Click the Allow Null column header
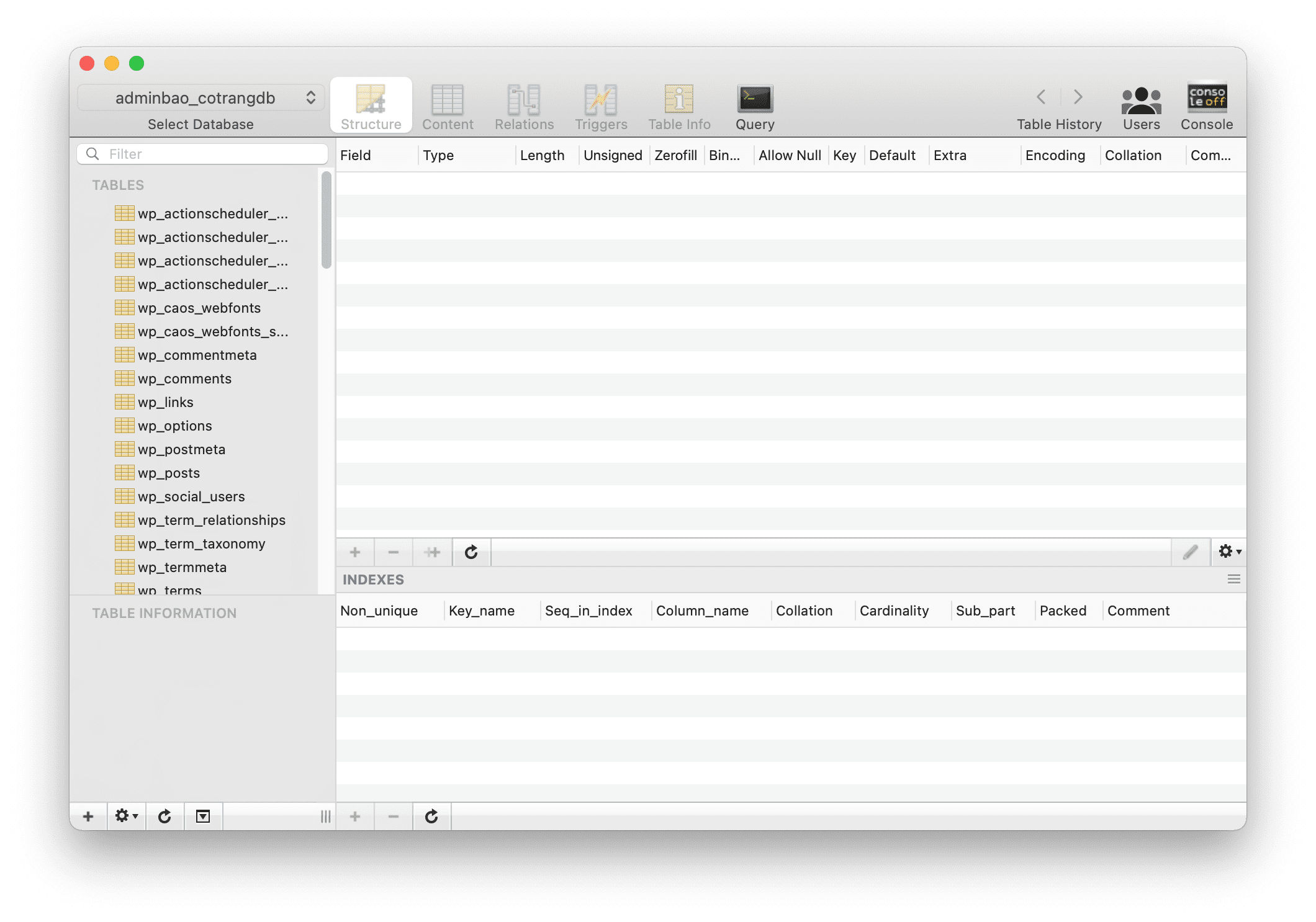Image resolution: width=1316 pixels, height=922 pixels. click(x=790, y=155)
